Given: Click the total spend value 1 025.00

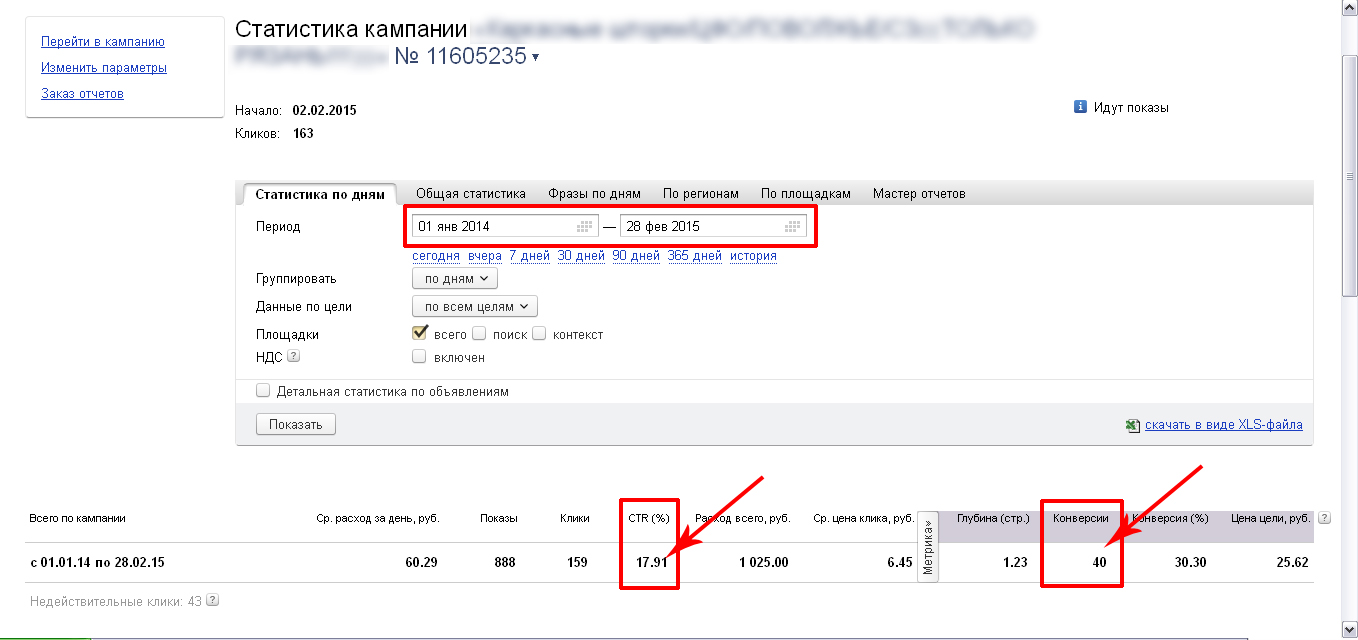Looking at the screenshot, I should click(x=763, y=562).
